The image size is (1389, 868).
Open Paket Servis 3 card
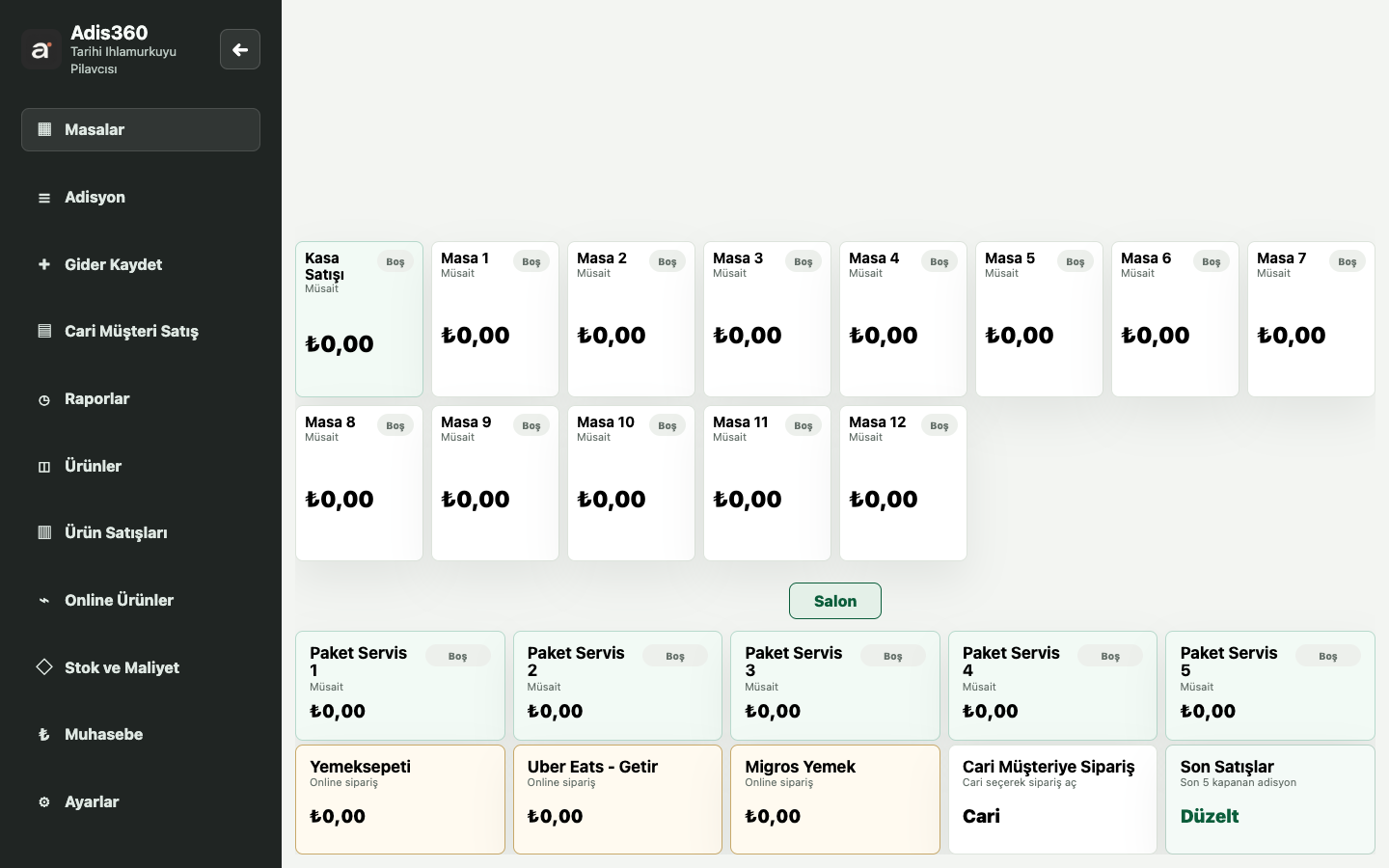click(x=835, y=686)
